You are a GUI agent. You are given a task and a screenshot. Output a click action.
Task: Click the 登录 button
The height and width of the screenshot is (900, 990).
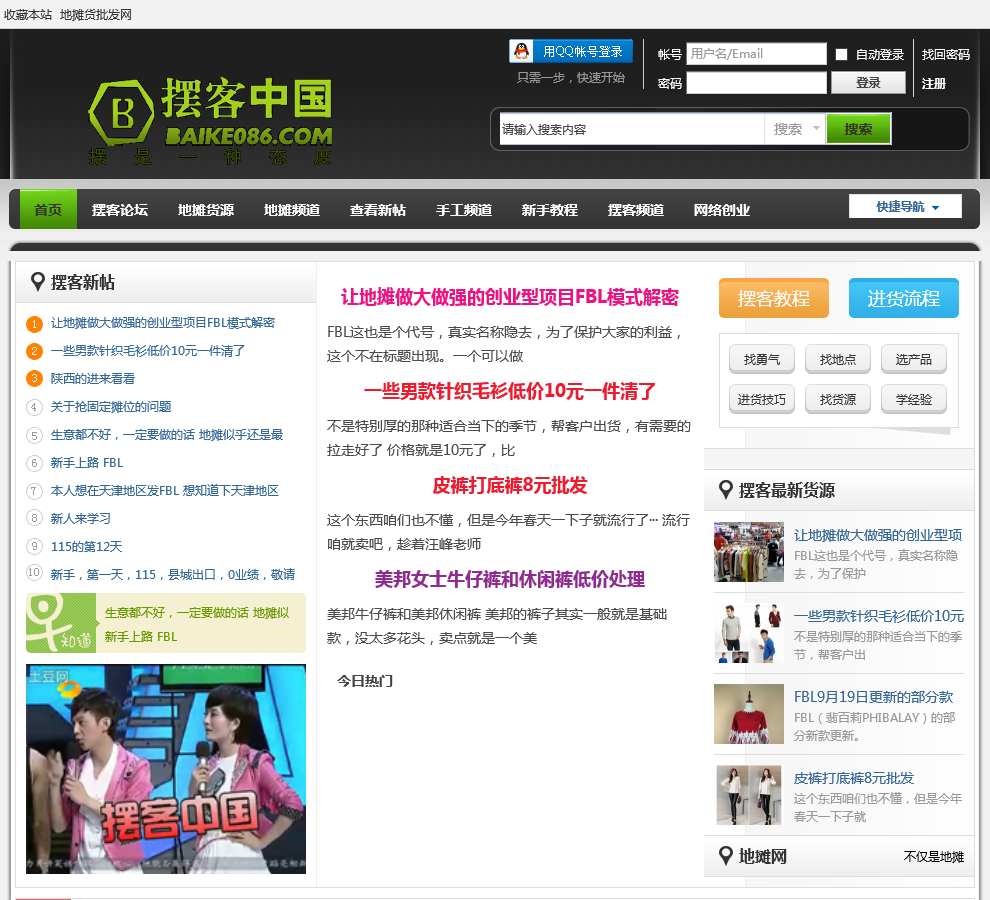coord(868,82)
